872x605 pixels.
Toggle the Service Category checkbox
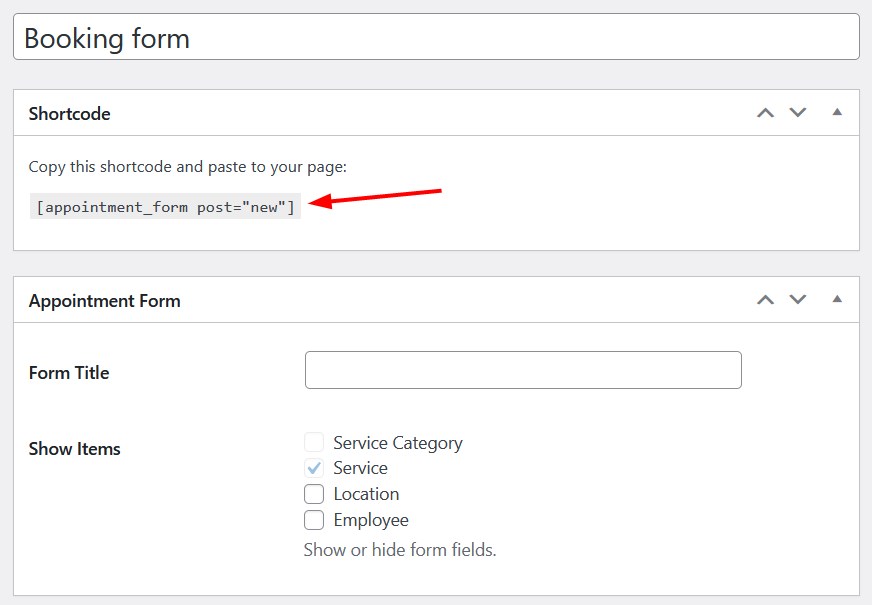pos(314,443)
